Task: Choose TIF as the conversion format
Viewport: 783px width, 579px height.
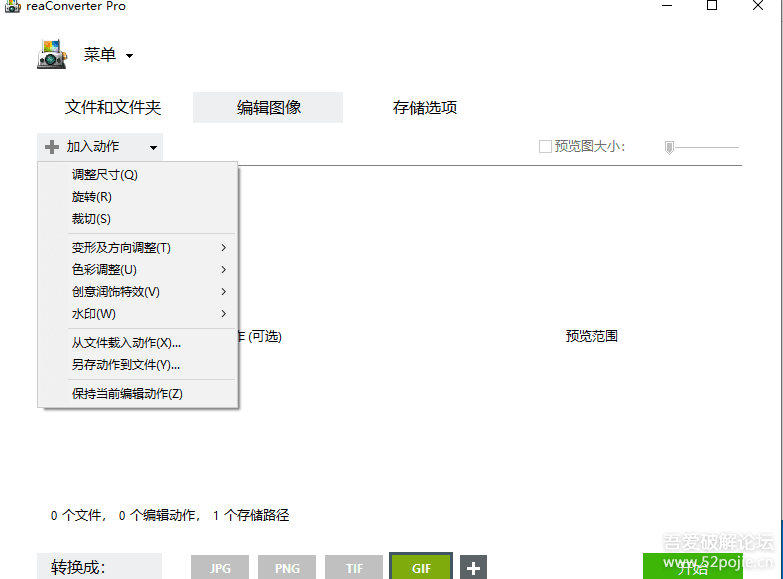Action: pyautogui.click(x=354, y=568)
